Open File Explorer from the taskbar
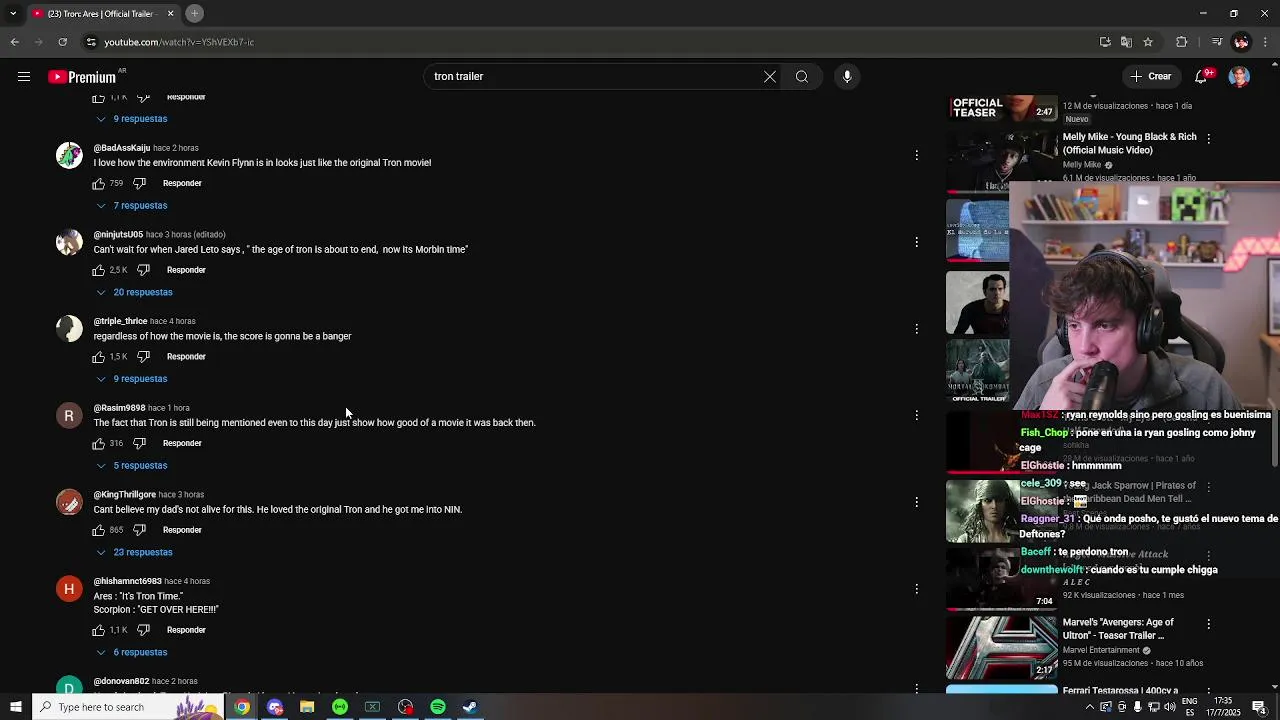The width and height of the screenshot is (1280, 720). [307, 707]
